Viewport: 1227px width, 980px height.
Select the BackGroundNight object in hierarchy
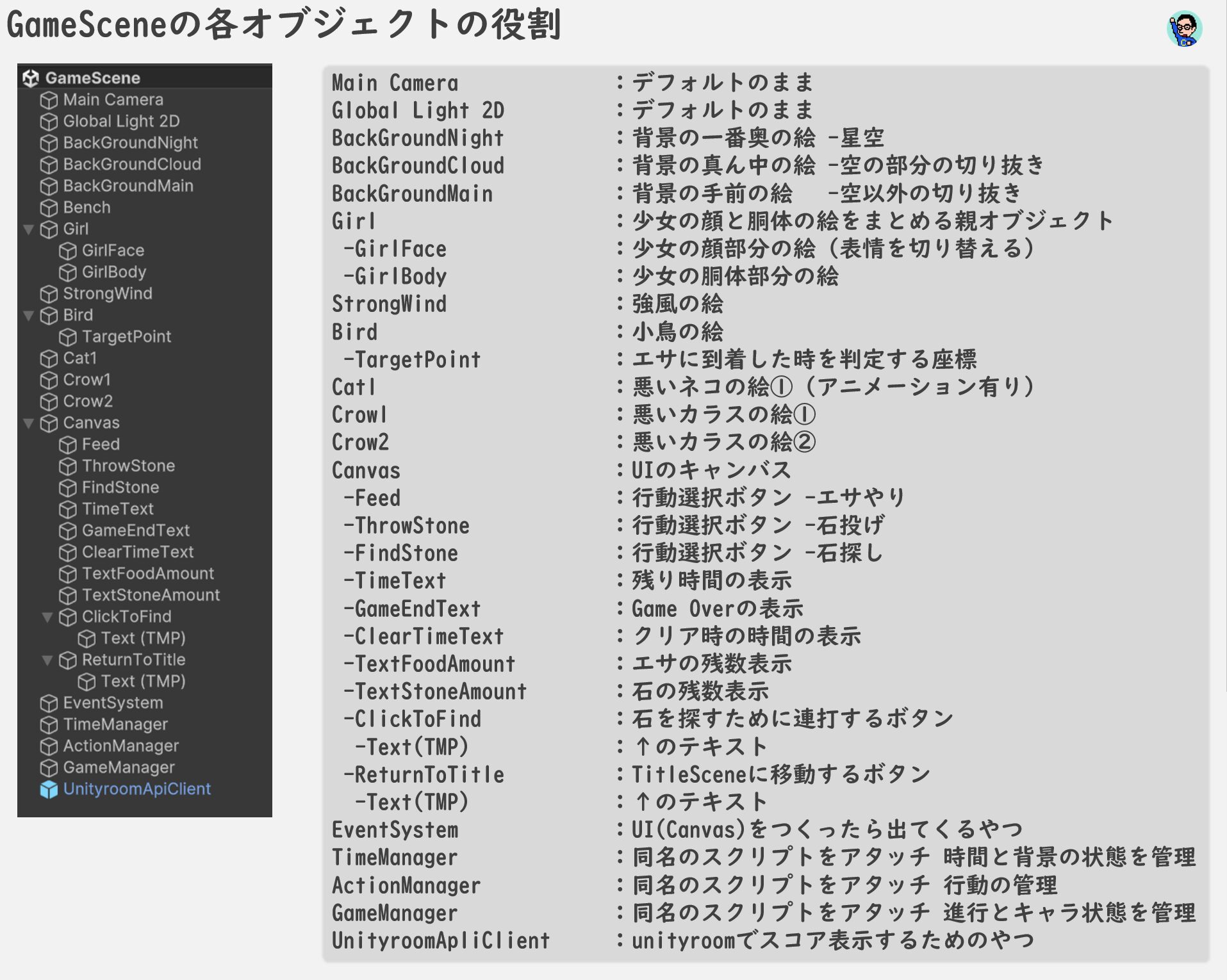[x=130, y=143]
